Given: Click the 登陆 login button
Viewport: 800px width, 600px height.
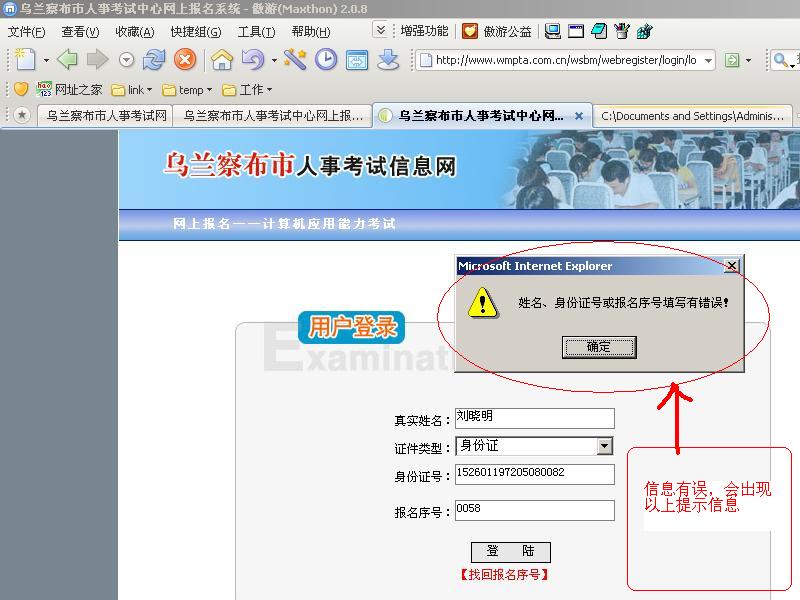Looking at the screenshot, I should click(511, 552).
